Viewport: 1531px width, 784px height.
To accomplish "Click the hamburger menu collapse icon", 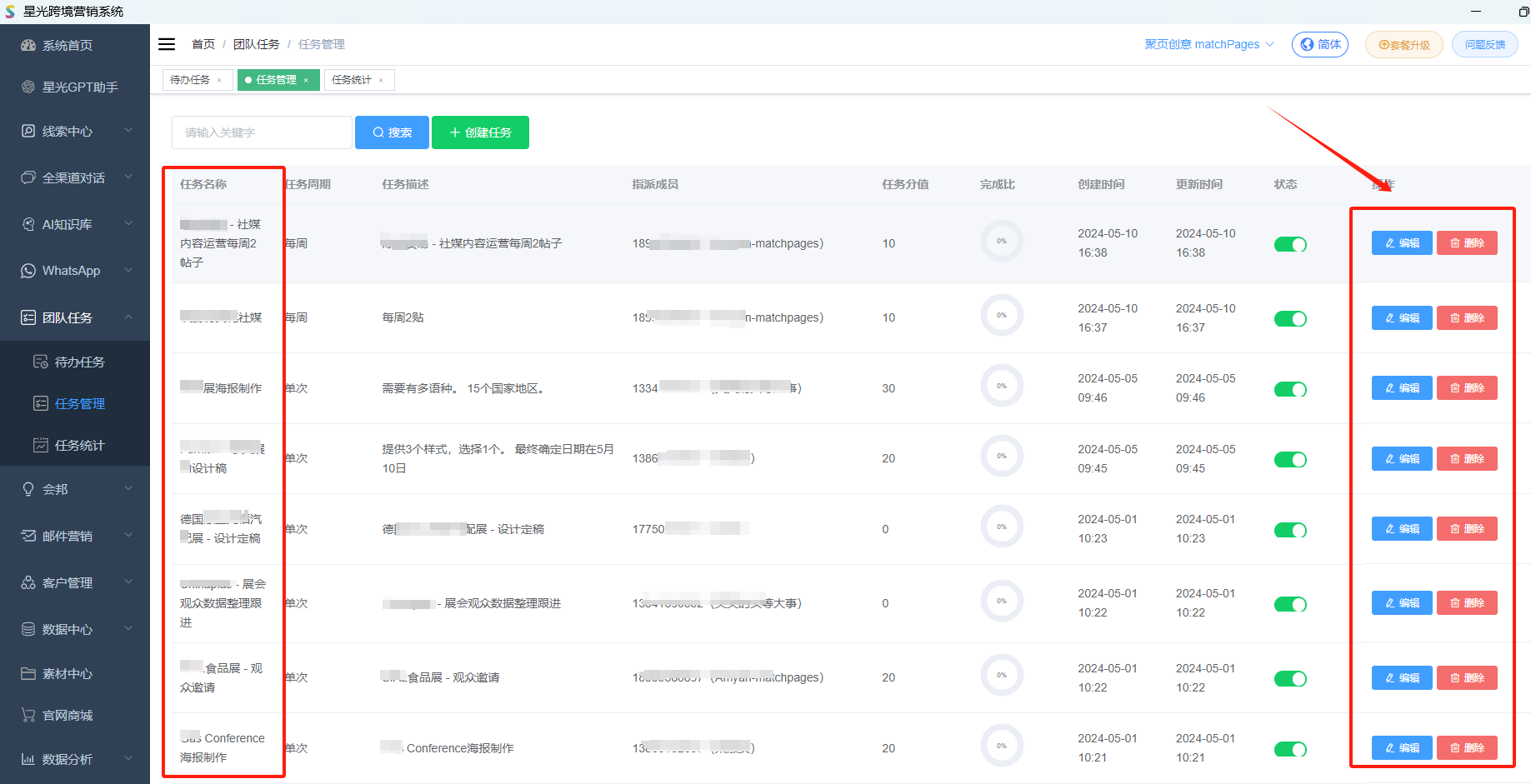I will [x=167, y=44].
